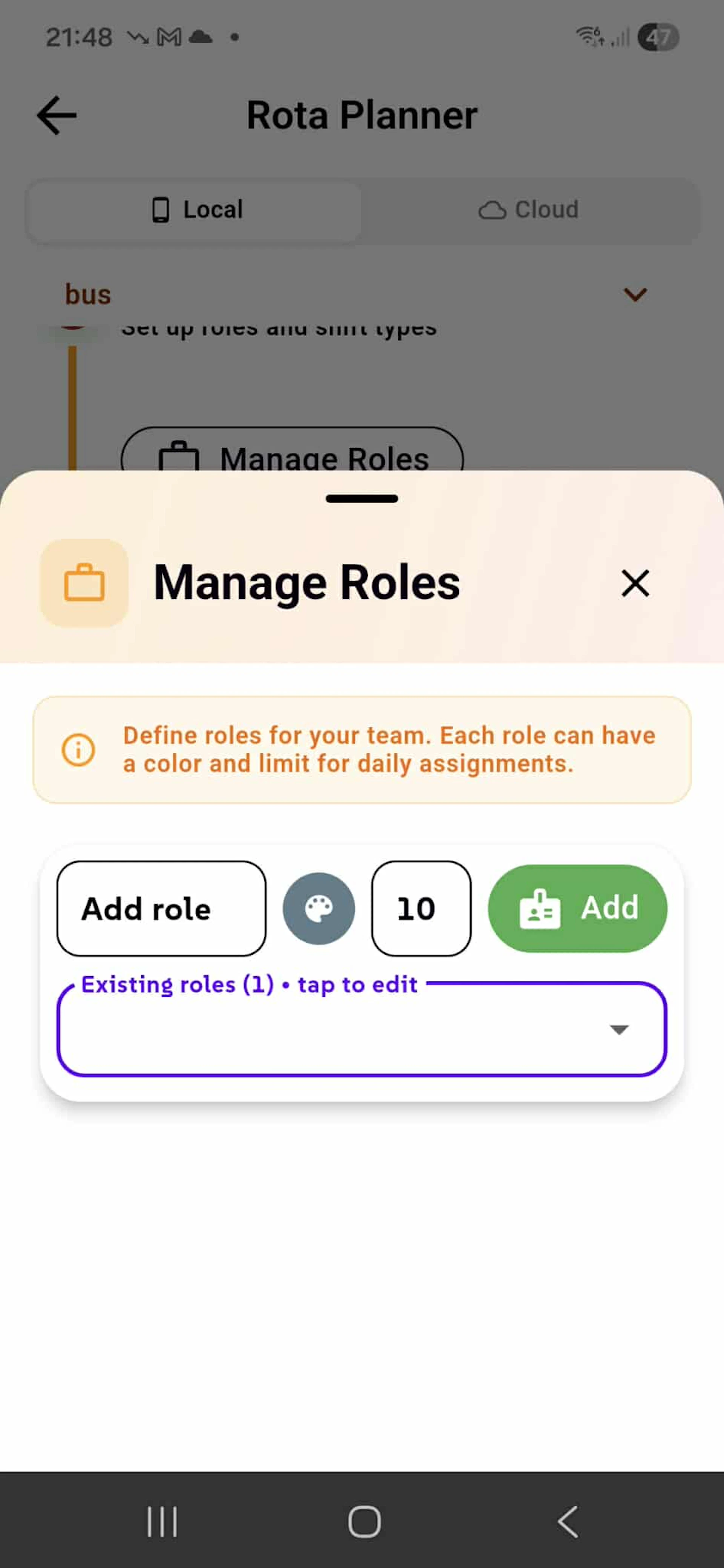Open the Existing roles dropdown
The width and height of the screenshot is (724, 1568).
click(341, 1029)
